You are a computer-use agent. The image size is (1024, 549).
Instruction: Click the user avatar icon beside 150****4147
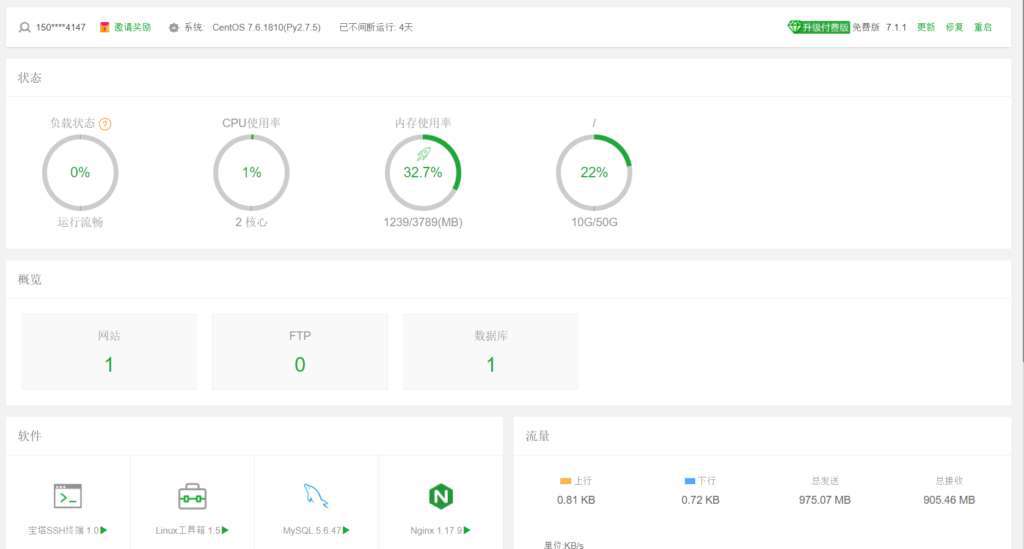click(x=25, y=27)
